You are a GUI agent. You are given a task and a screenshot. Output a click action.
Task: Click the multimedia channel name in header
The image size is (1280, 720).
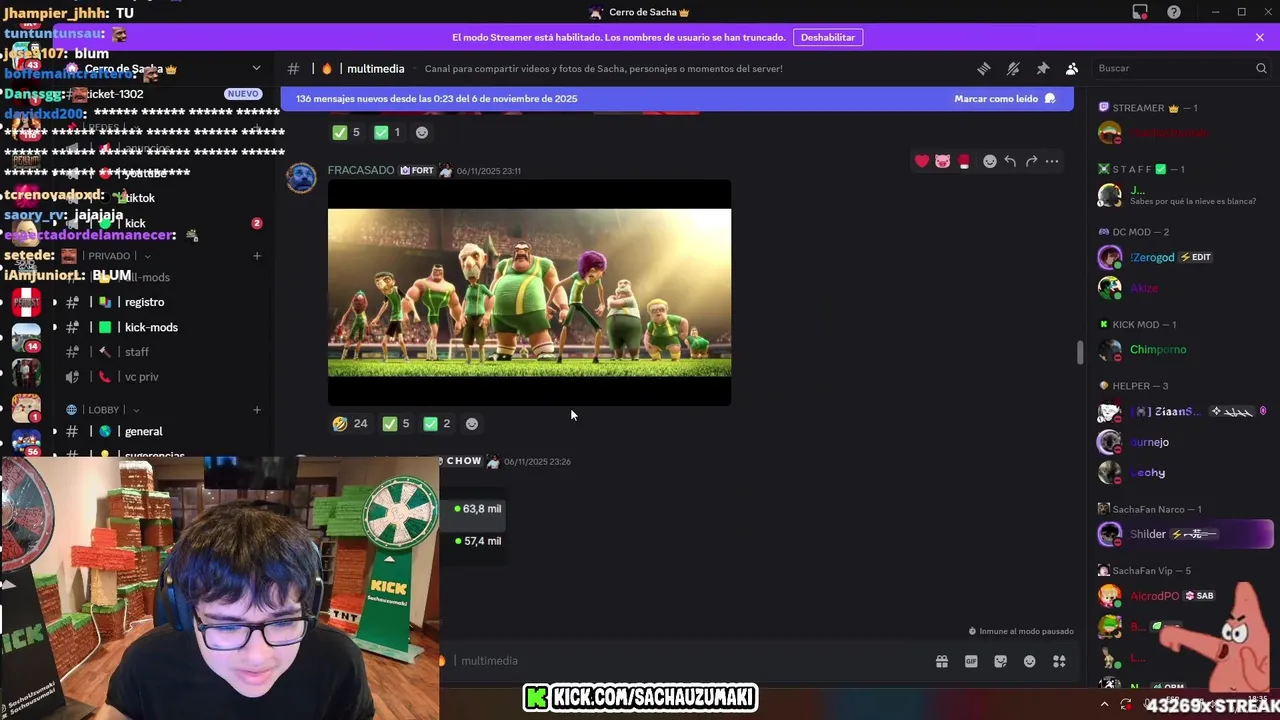click(x=376, y=68)
